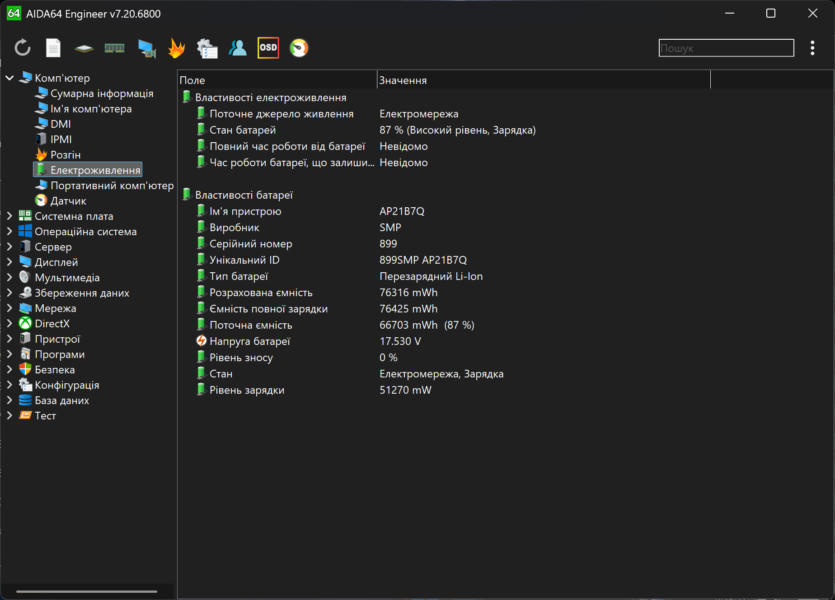835x600 pixels.
Task: Open the user account toolbar icon
Action: [238, 48]
